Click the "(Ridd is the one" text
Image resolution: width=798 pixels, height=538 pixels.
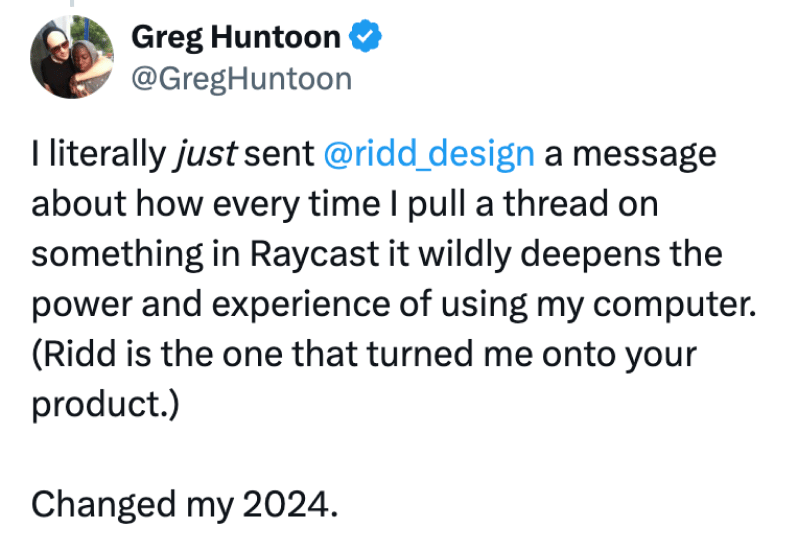(x=157, y=354)
